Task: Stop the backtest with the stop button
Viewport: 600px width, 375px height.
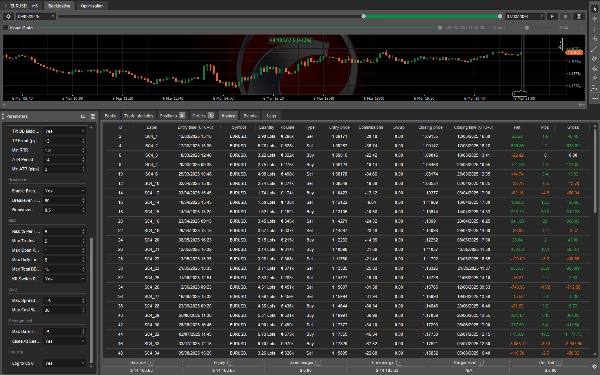Action: 566,16
